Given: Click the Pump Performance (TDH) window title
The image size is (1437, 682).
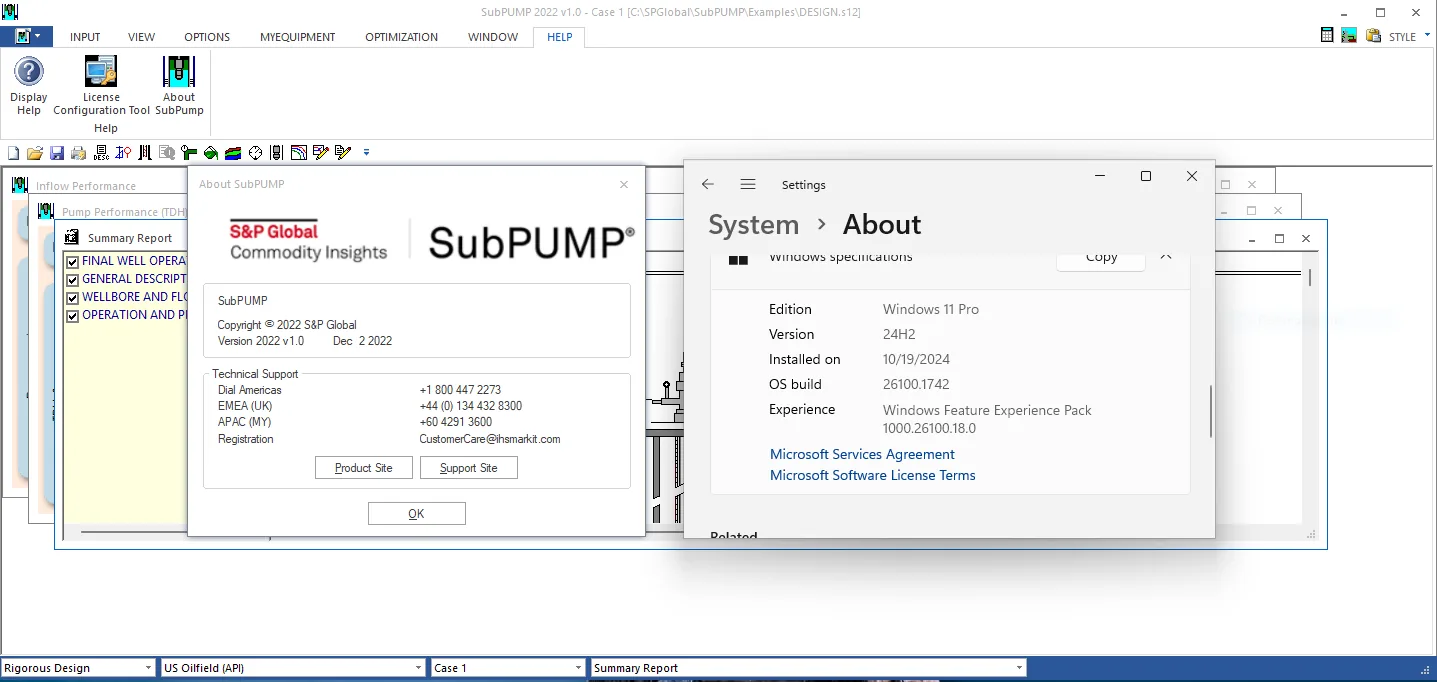Looking at the screenshot, I should pos(124,212).
